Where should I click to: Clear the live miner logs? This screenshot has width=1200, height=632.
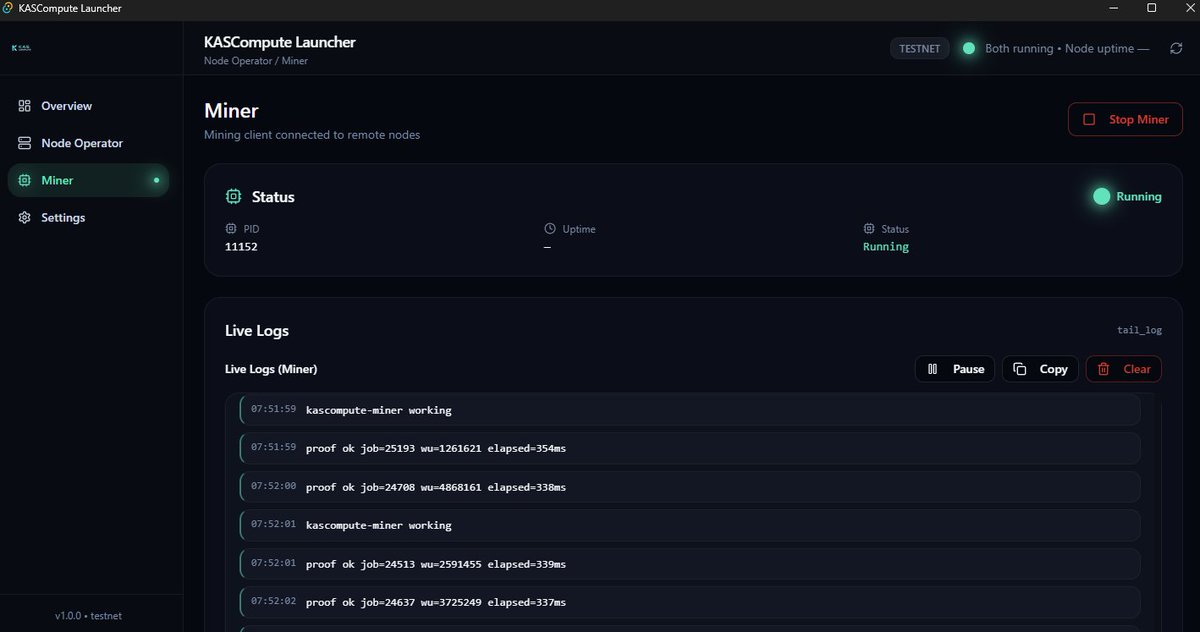(x=1124, y=369)
